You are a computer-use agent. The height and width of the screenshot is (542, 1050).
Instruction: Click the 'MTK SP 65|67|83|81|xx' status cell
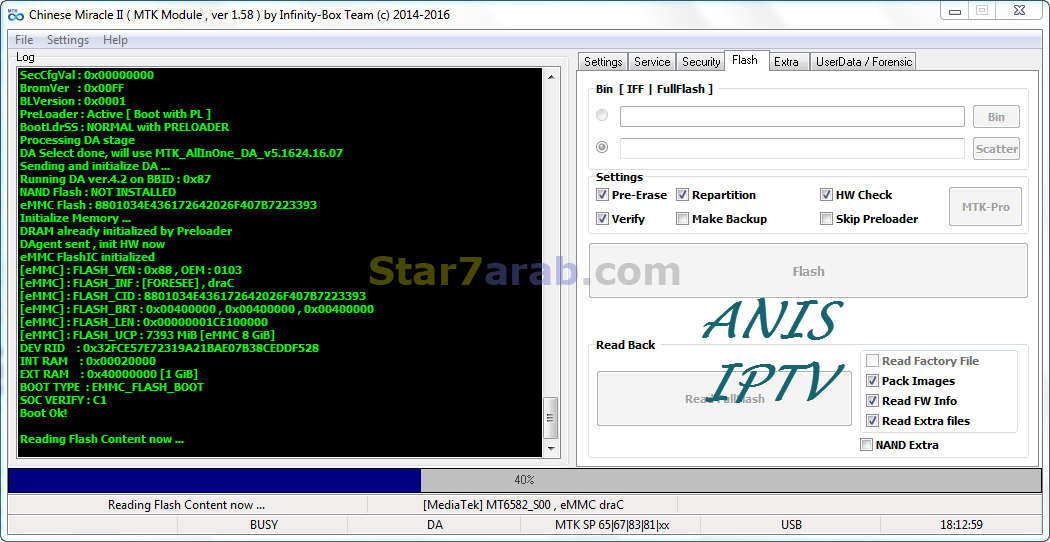pos(612,525)
